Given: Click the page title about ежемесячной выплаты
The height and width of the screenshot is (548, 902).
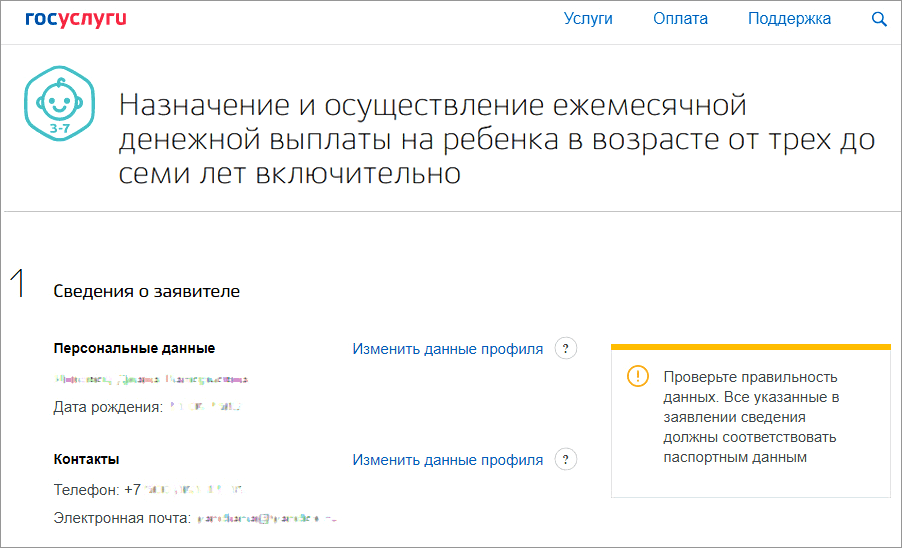Looking at the screenshot, I should pos(496,139).
